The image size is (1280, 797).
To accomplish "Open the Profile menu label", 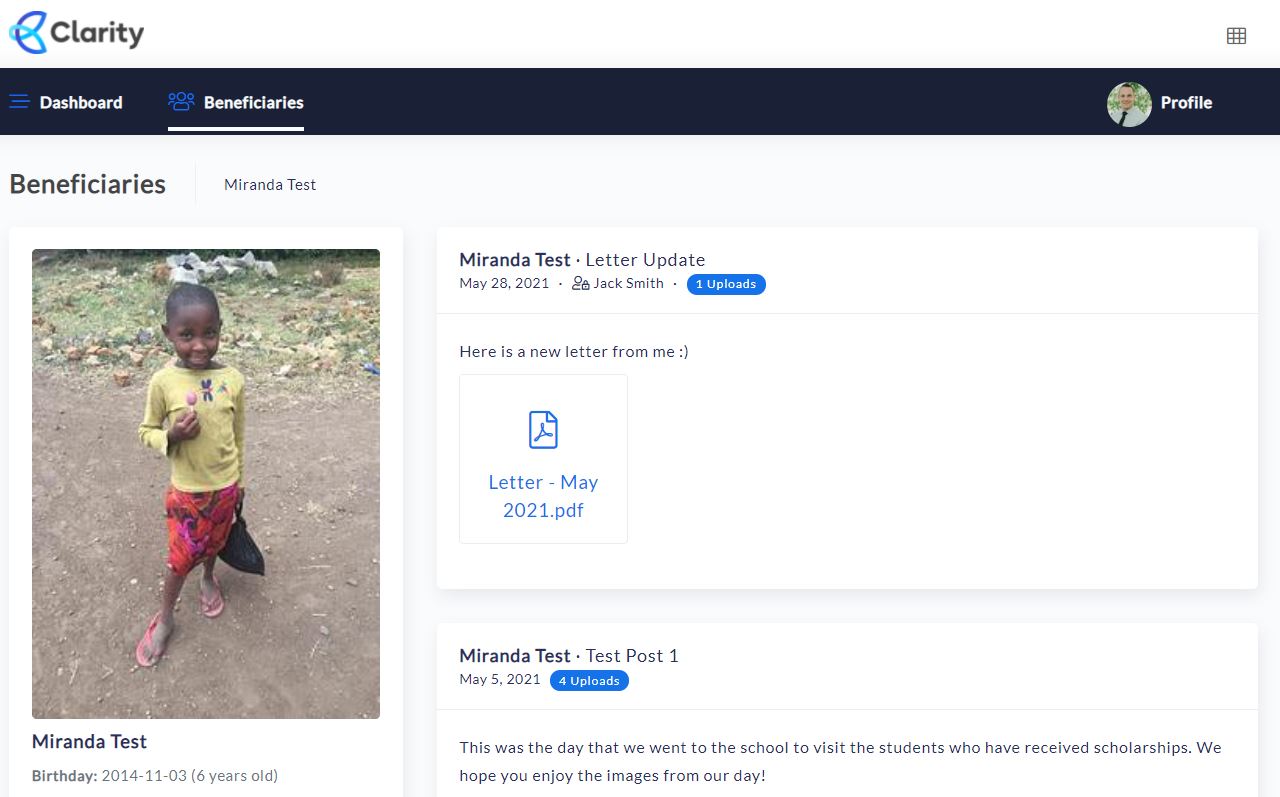I will tap(1186, 102).
